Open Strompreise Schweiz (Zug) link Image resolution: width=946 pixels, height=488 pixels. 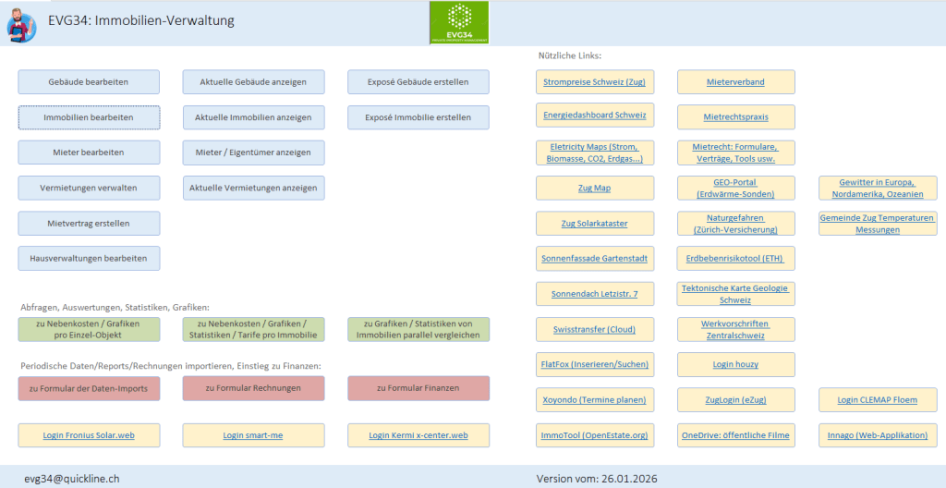[595, 82]
